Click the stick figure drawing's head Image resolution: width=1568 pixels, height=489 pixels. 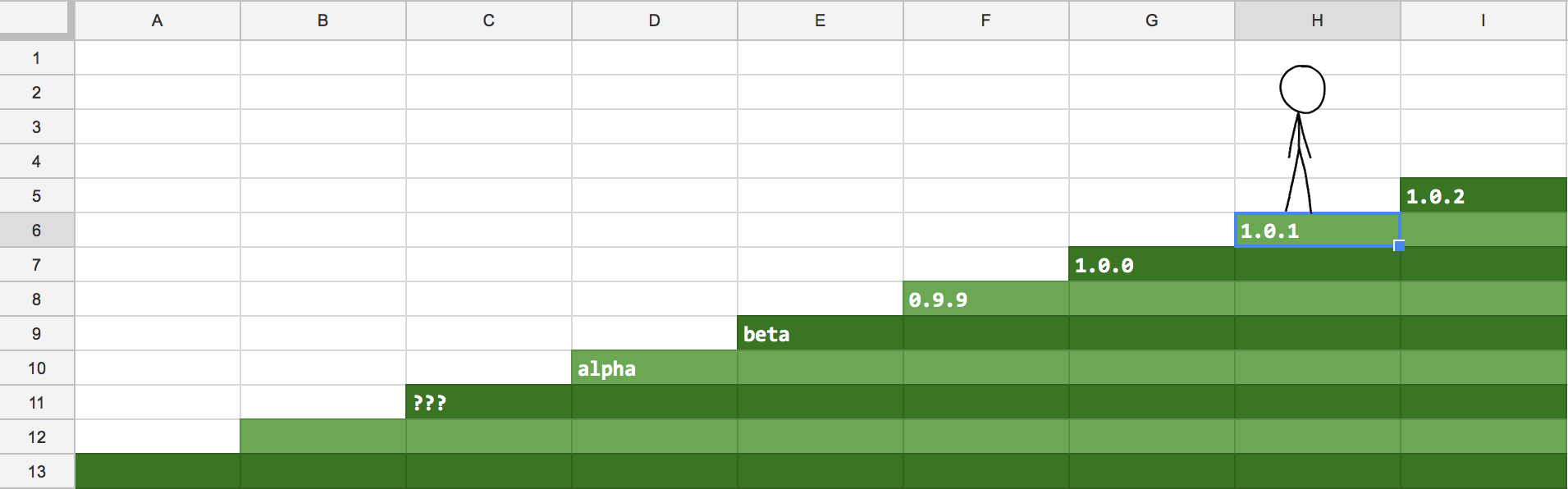(x=1302, y=89)
